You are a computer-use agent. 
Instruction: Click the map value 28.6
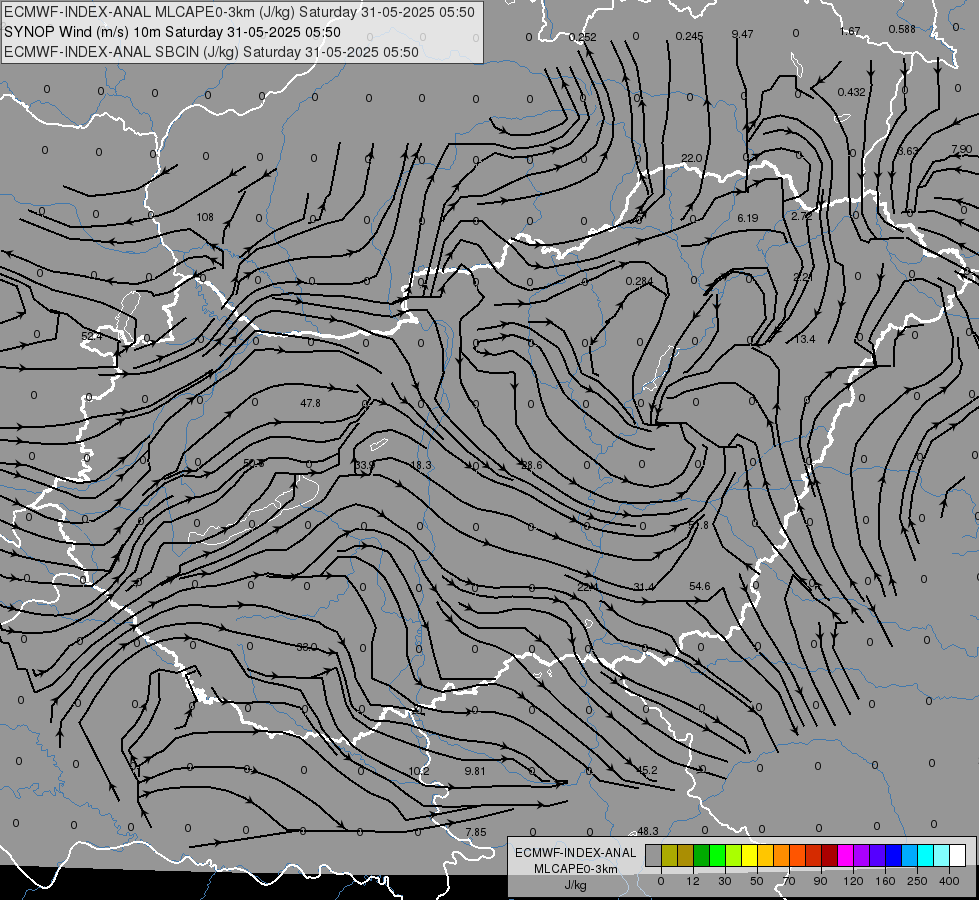[531, 465]
